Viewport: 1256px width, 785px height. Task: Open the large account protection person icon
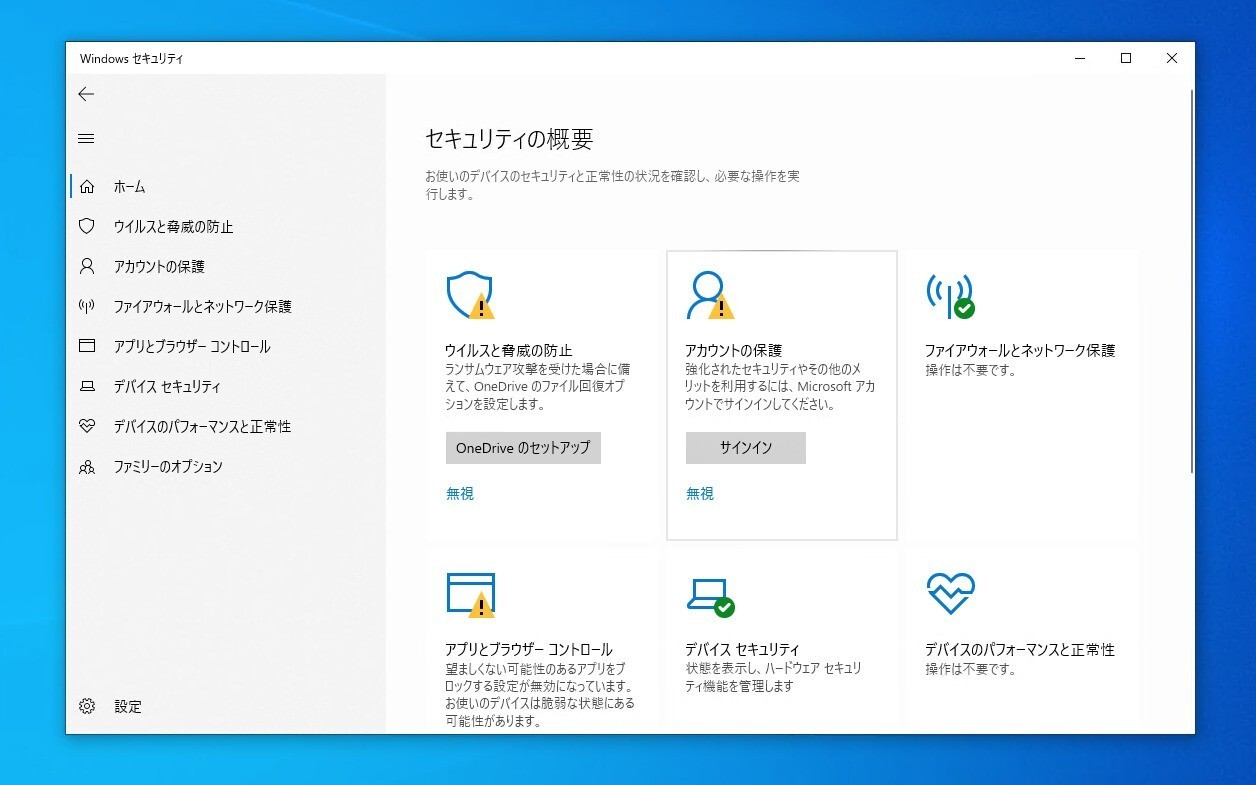pos(710,295)
